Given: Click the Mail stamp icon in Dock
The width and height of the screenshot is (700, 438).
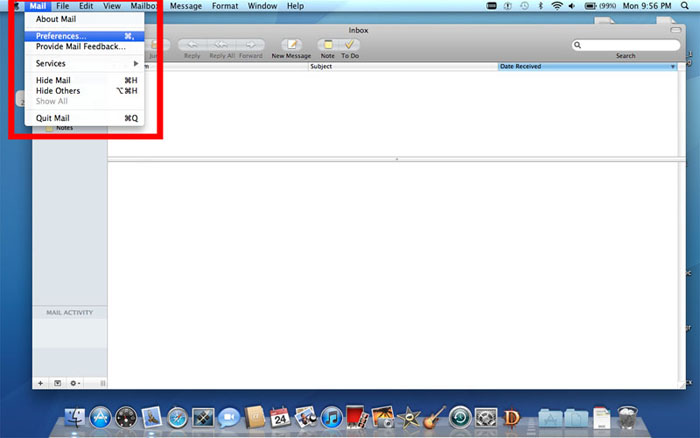Looking at the screenshot, I should [x=152, y=418].
